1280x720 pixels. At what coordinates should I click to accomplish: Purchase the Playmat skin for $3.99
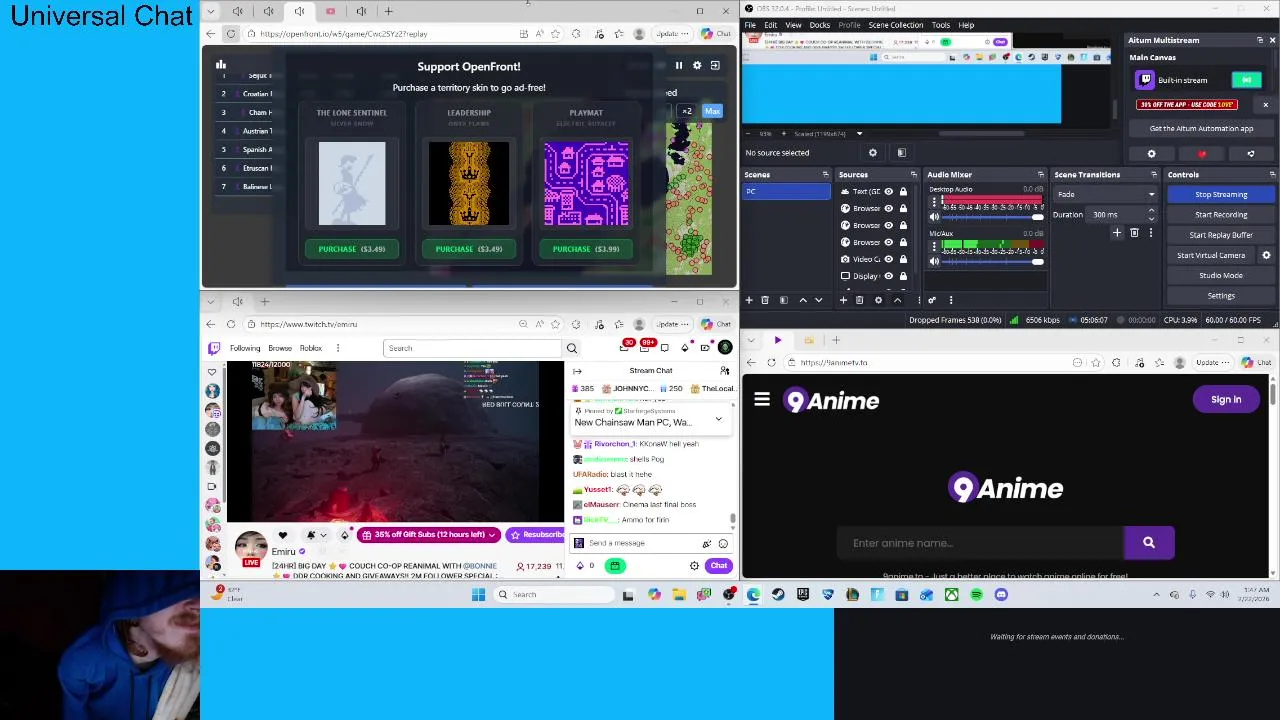click(586, 249)
